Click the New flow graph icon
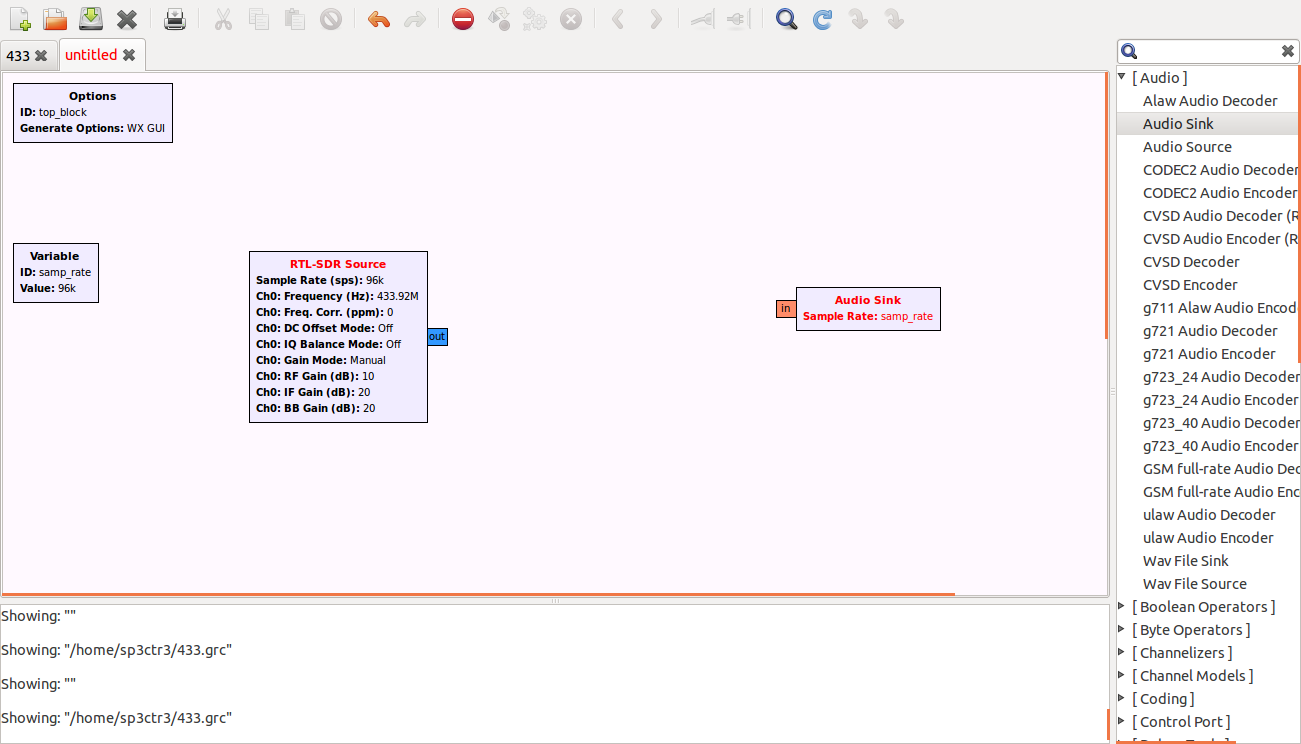Image resolution: width=1301 pixels, height=744 pixels. click(19, 18)
